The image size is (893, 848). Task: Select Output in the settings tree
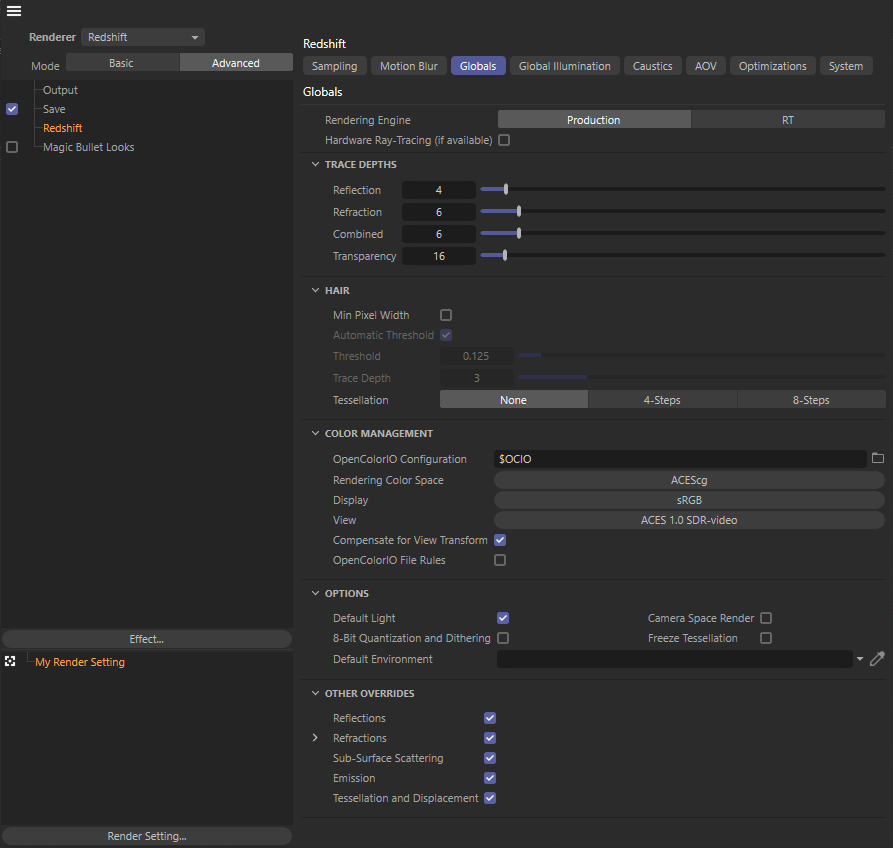pos(60,90)
